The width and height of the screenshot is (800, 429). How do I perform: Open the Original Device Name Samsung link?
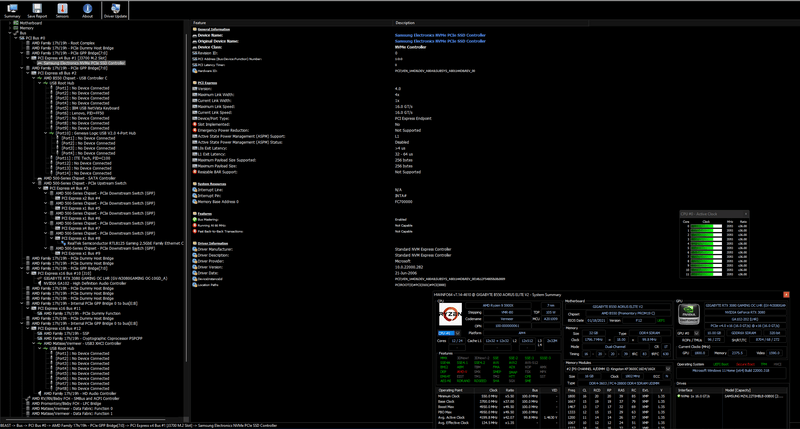tap(440, 41)
